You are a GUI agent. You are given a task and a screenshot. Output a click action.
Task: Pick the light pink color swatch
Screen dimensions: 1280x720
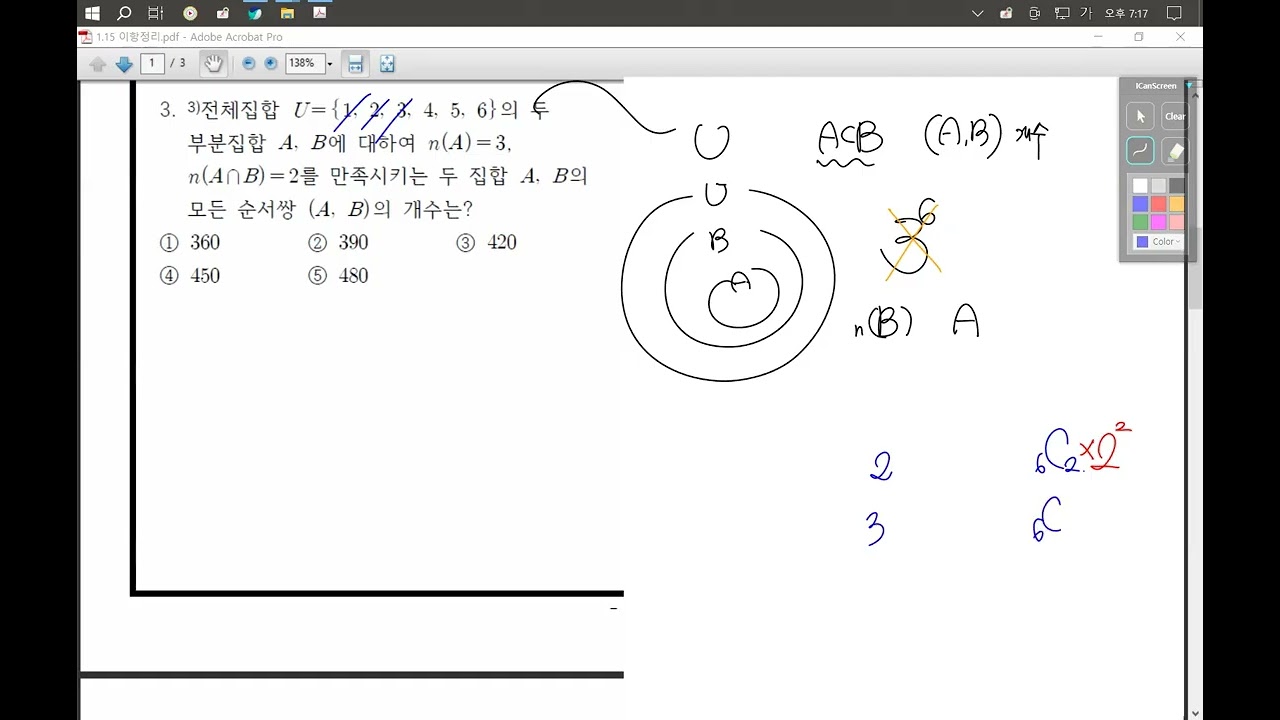pos(1176,222)
